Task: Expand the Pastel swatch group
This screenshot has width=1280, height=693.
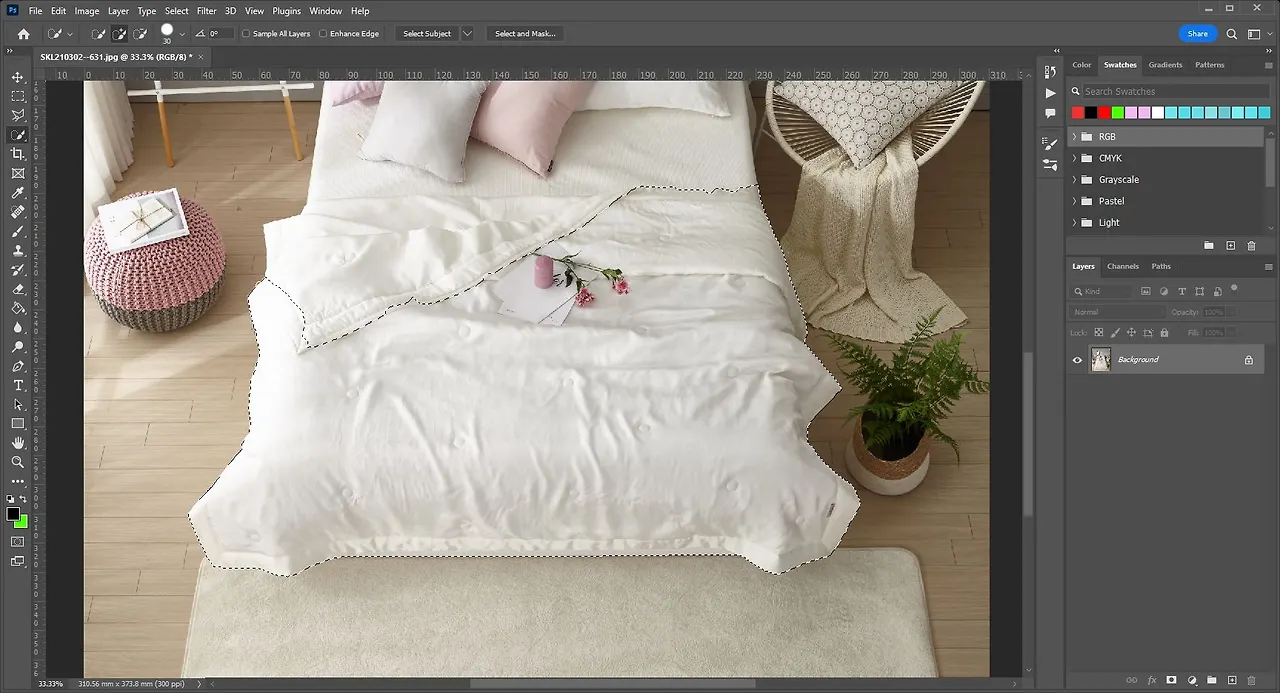Action: pyautogui.click(x=1075, y=201)
